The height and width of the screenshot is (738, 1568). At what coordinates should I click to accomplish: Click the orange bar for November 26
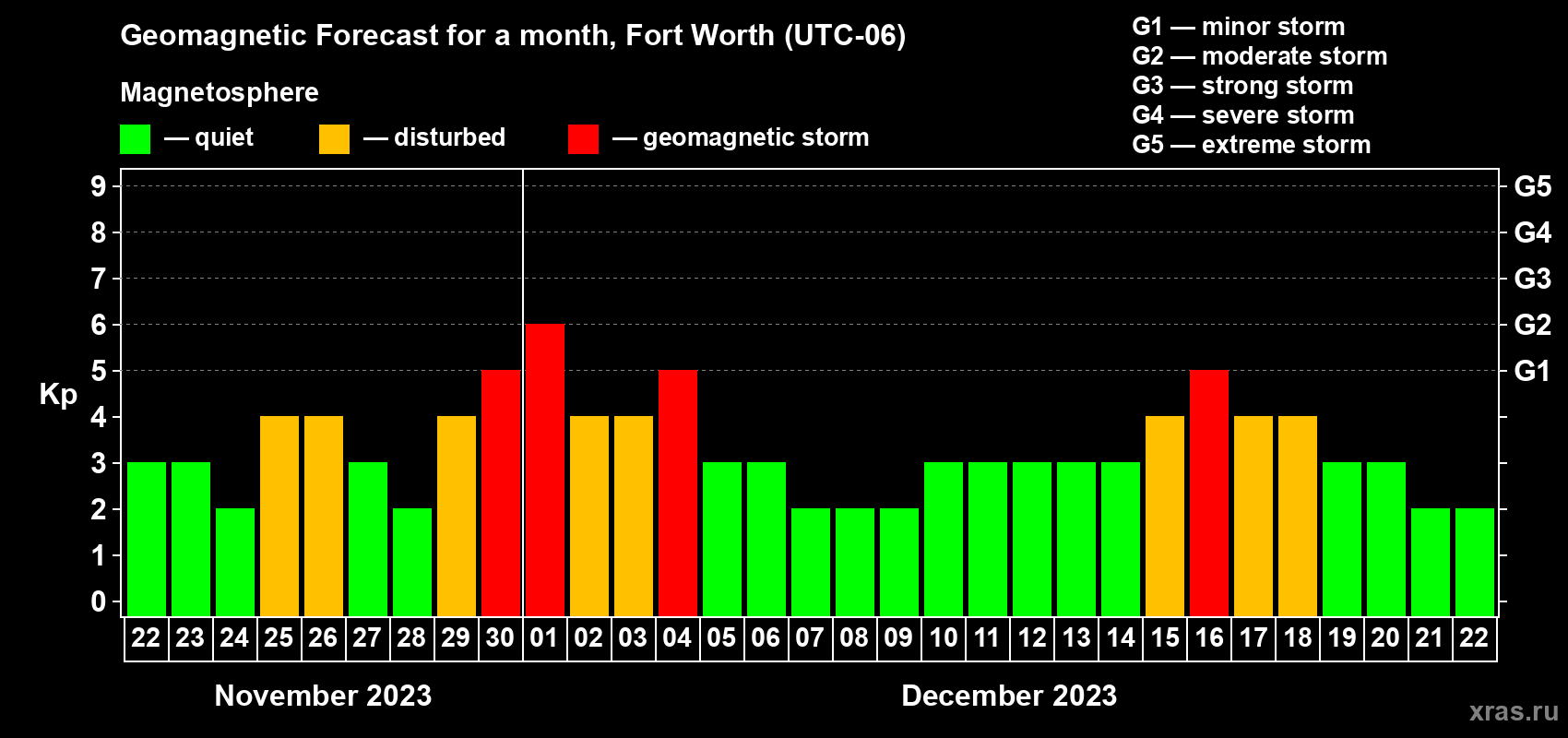click(x=323, y=516)
